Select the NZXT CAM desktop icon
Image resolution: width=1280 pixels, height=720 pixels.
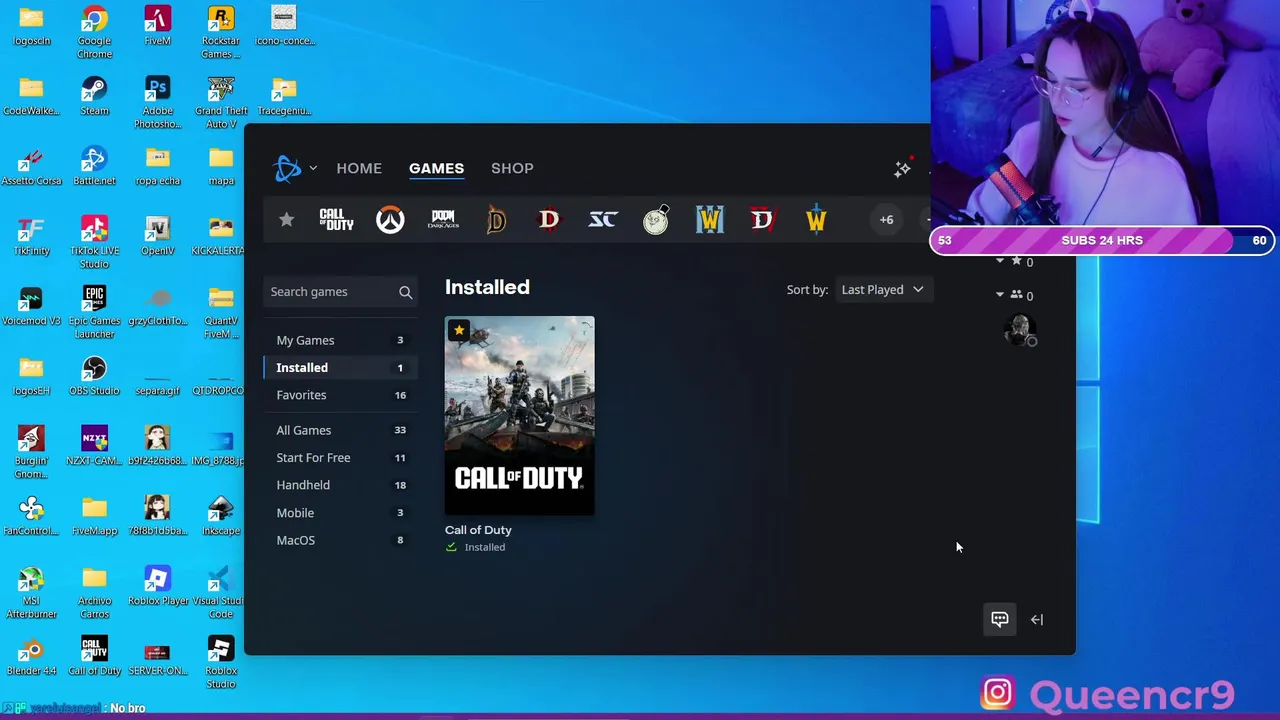click(x=94, y=447)
